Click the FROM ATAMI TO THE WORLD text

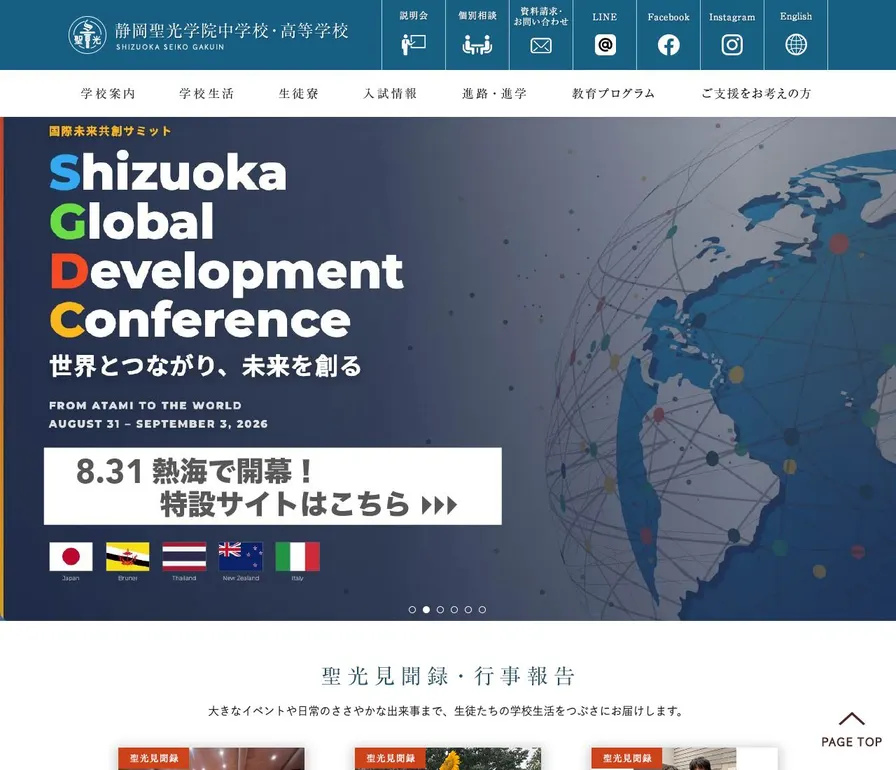(145, 405)
